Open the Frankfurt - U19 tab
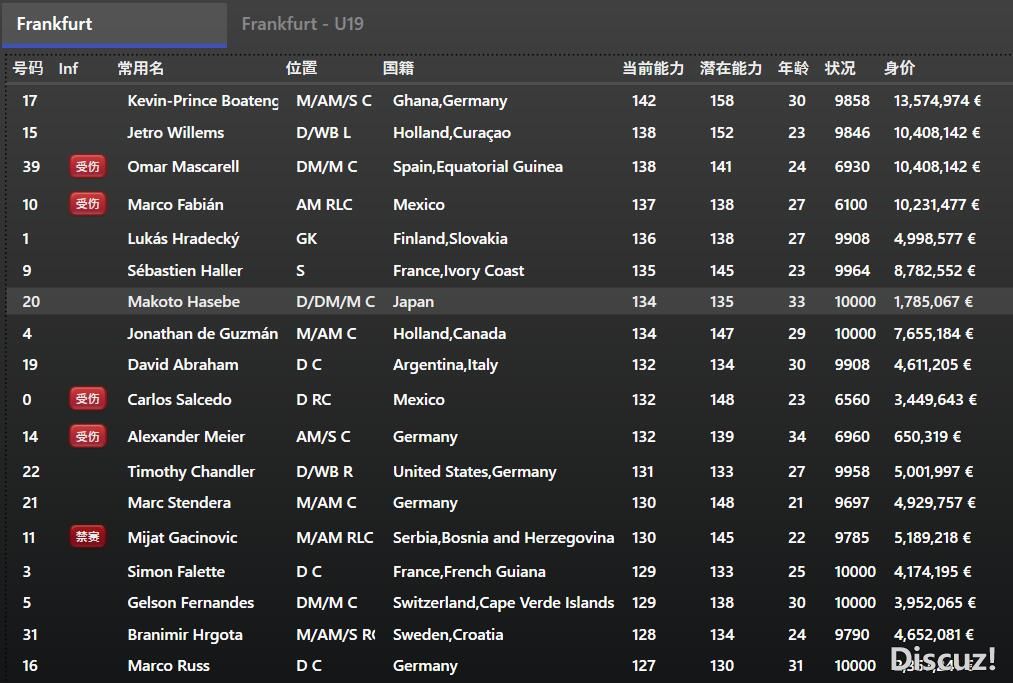The height and width of the screenshot is (683, 1013). 302,25
